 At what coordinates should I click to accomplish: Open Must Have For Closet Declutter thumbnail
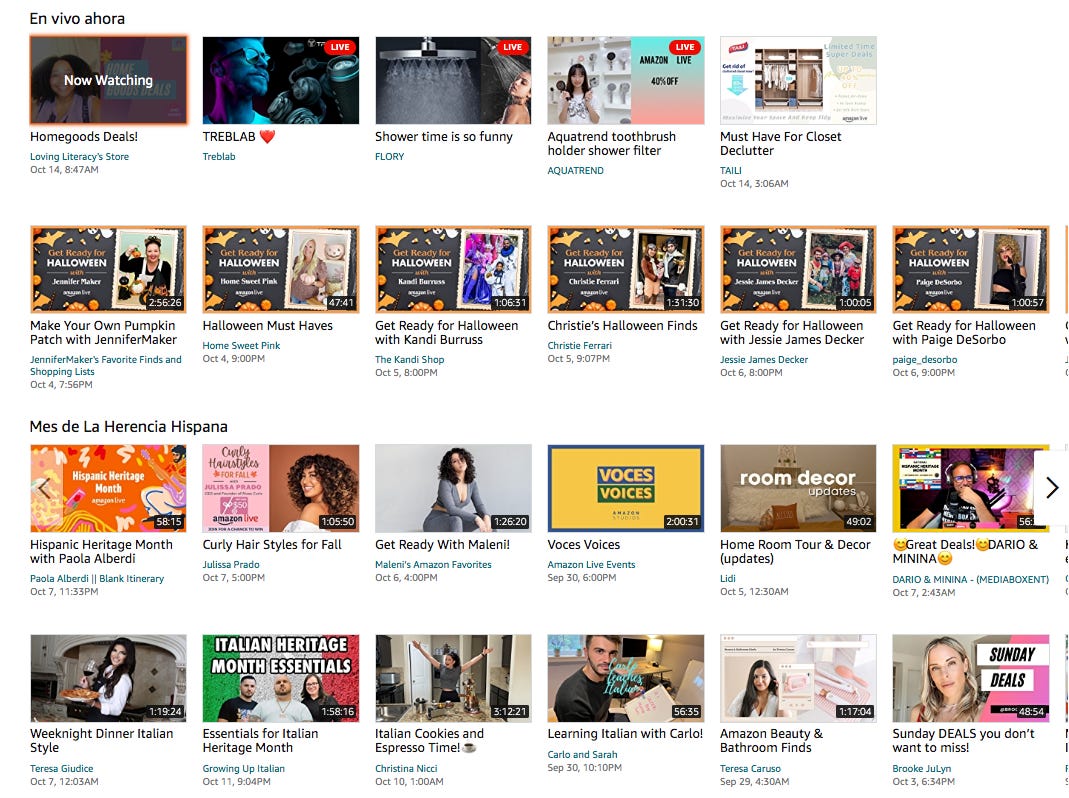coord(798,80)
